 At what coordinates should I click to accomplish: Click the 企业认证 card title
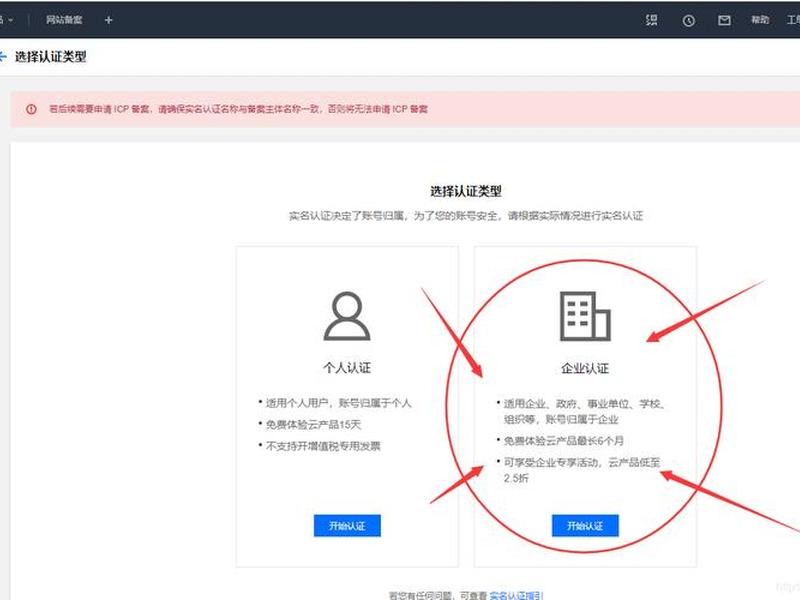click(585, 368)
